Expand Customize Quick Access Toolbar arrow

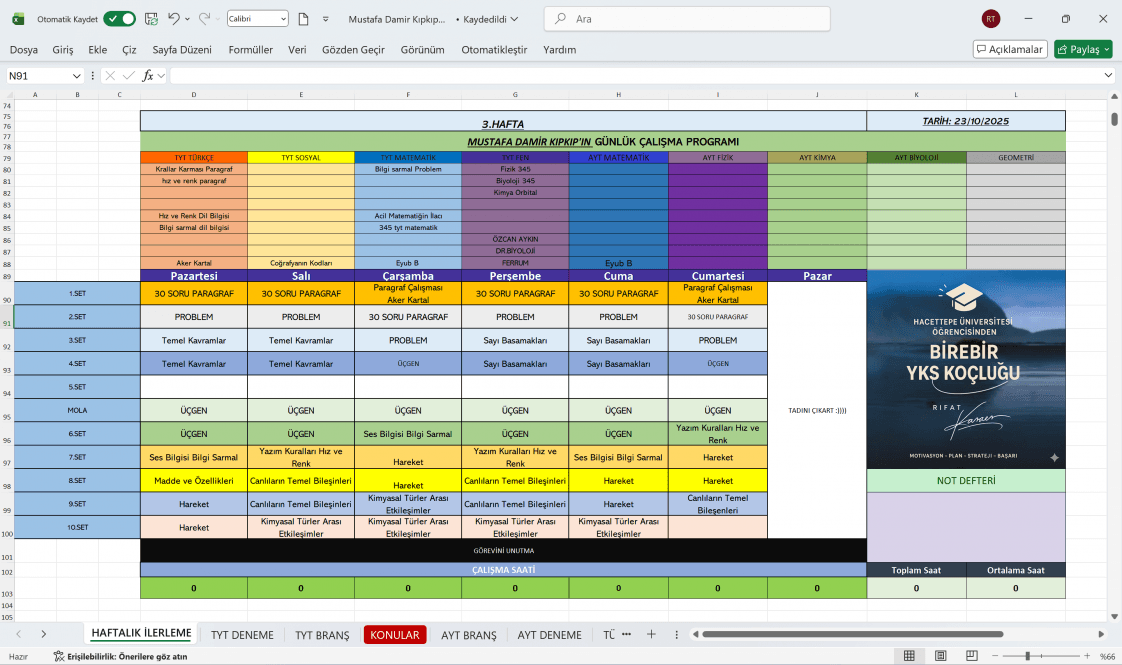326,19
